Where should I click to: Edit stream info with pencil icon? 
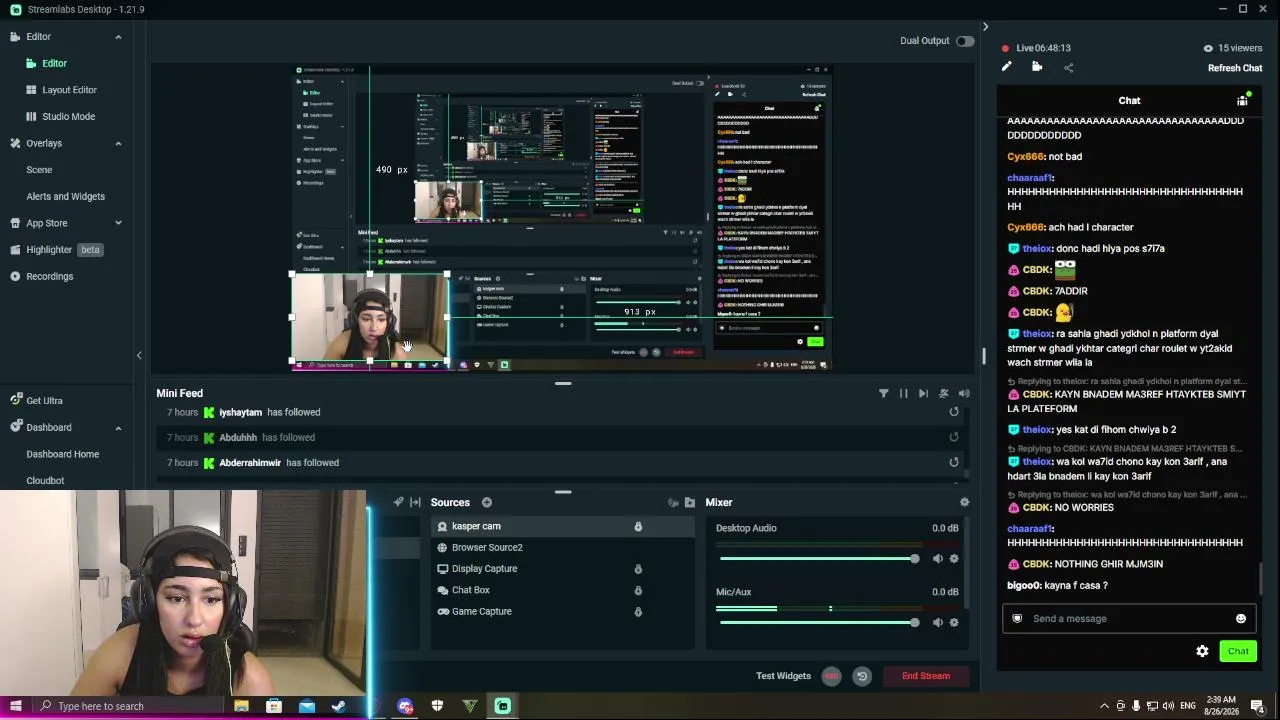coord(1006,67)
